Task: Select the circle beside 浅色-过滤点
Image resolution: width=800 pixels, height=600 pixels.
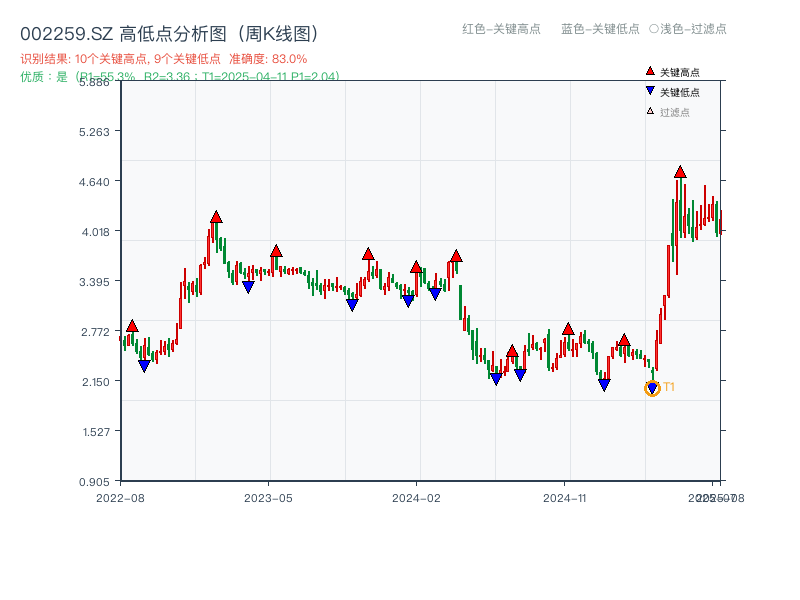Action: [653, 29]
